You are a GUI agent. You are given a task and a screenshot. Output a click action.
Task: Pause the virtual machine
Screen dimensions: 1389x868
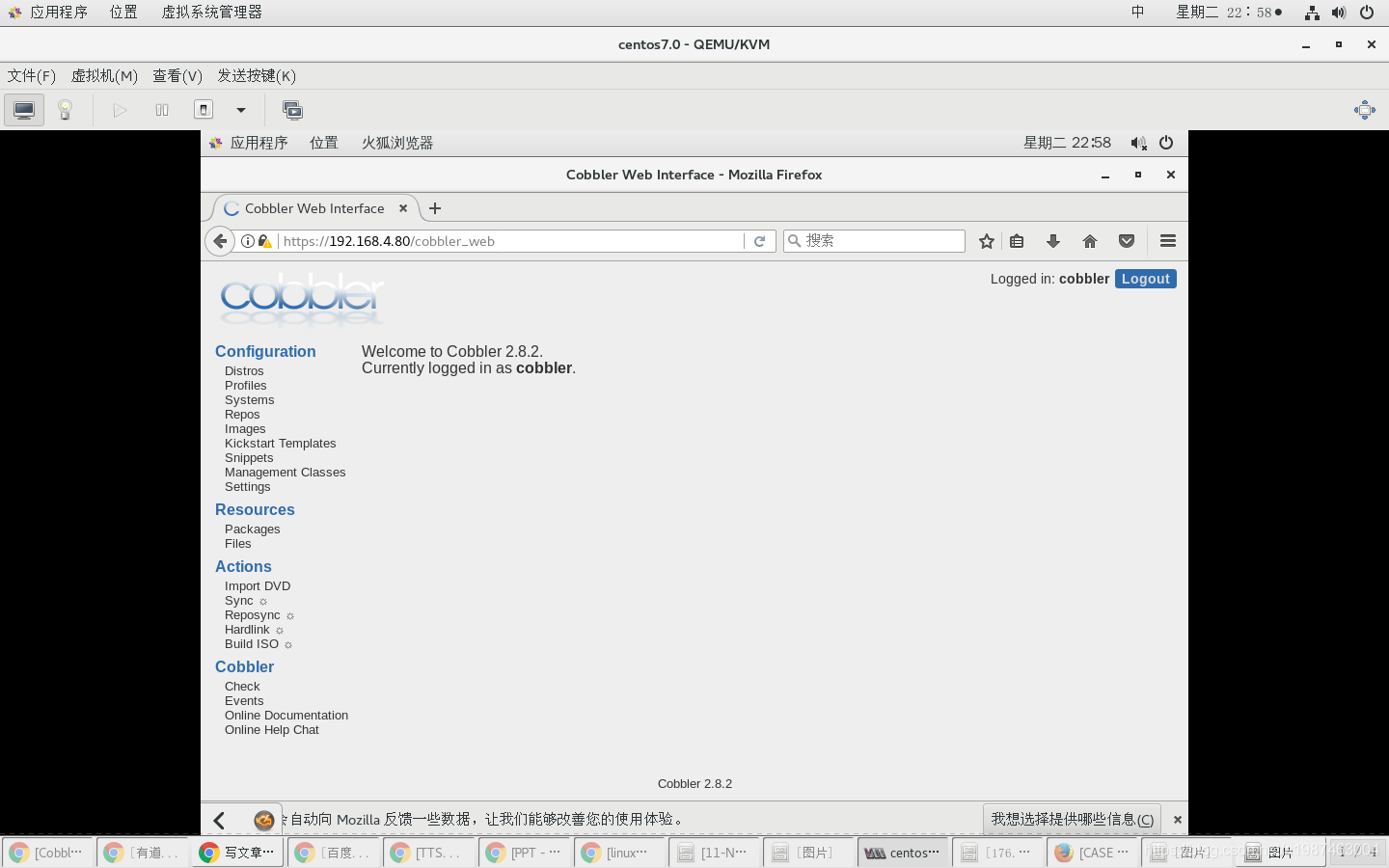tap(162, 110)
